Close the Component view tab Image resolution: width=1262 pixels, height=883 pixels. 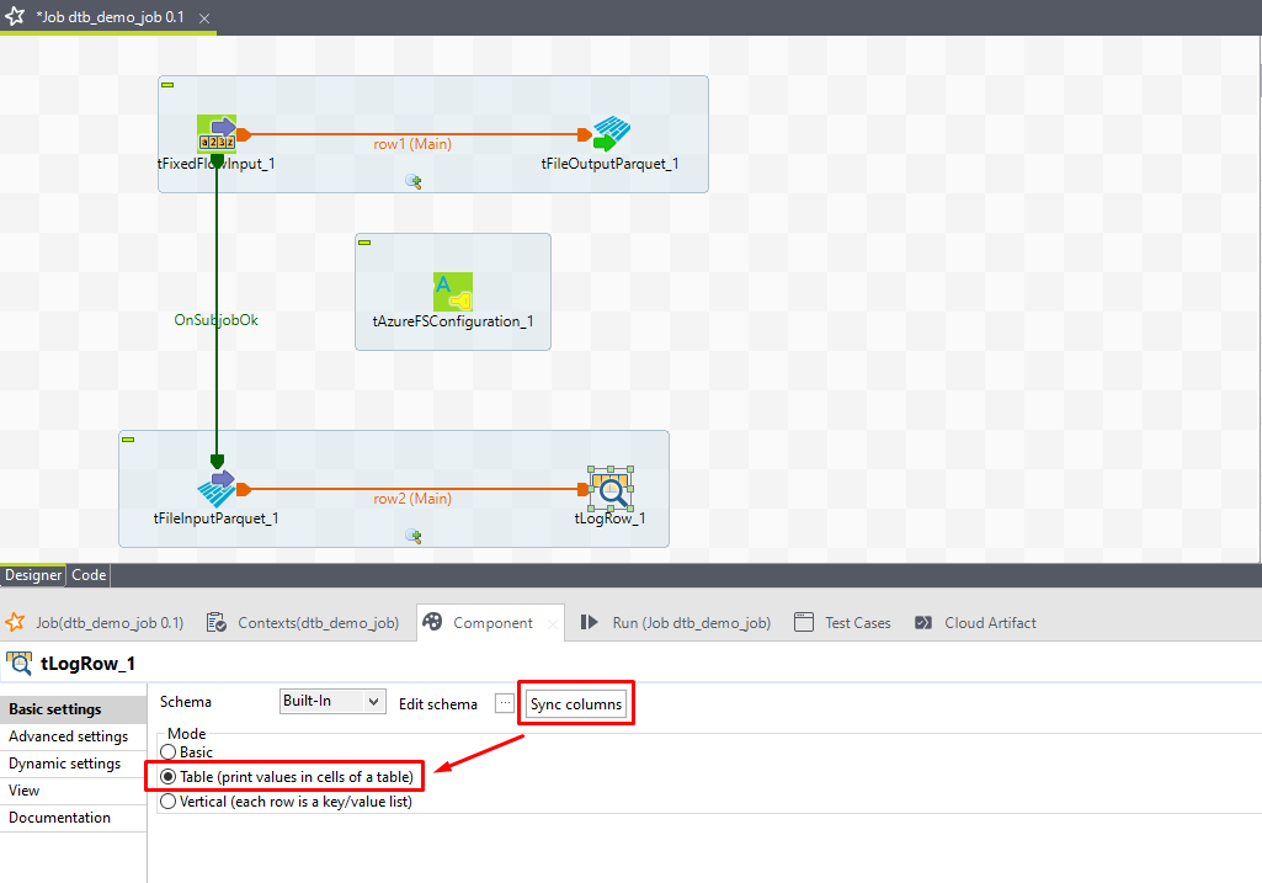pos(552,623)
